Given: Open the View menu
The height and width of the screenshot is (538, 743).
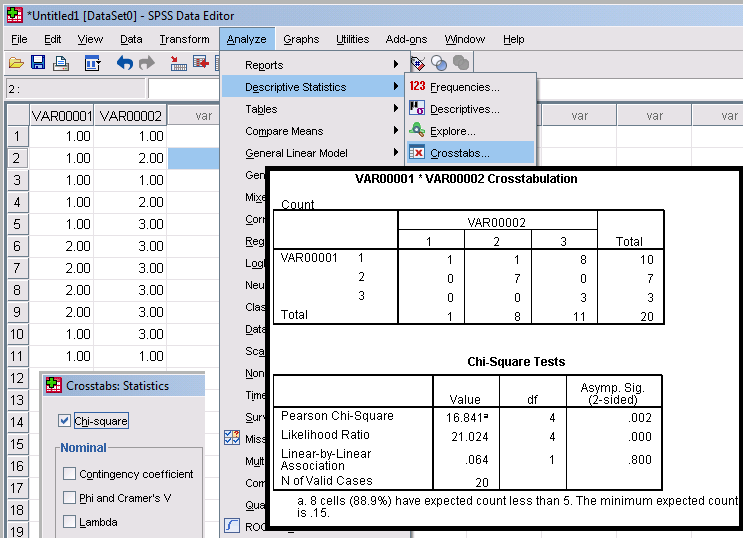Looking at the screenshot, I should pyautogui.click(x=90, y=39).
